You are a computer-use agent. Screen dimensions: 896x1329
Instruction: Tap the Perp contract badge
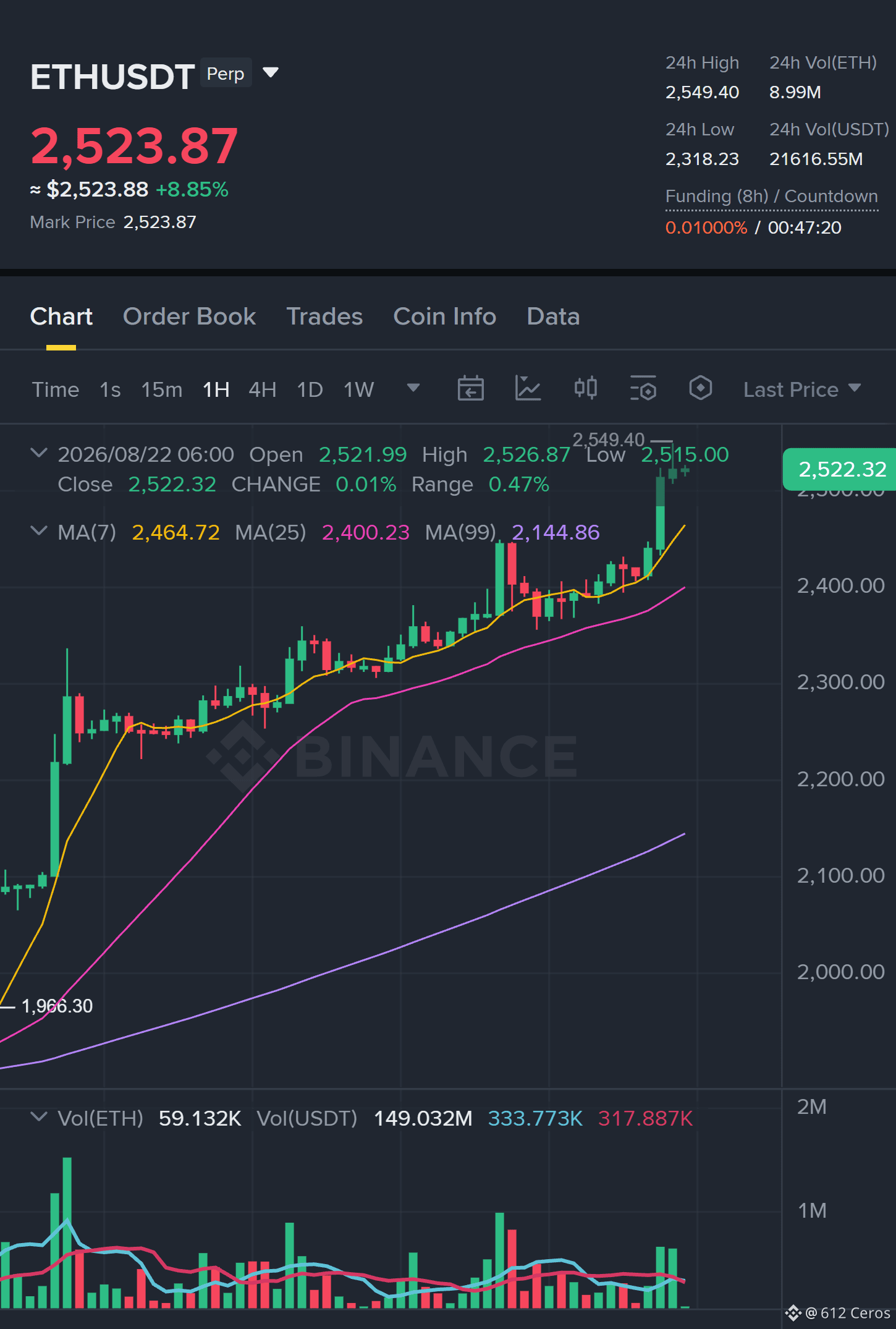[x=226, y=74]
